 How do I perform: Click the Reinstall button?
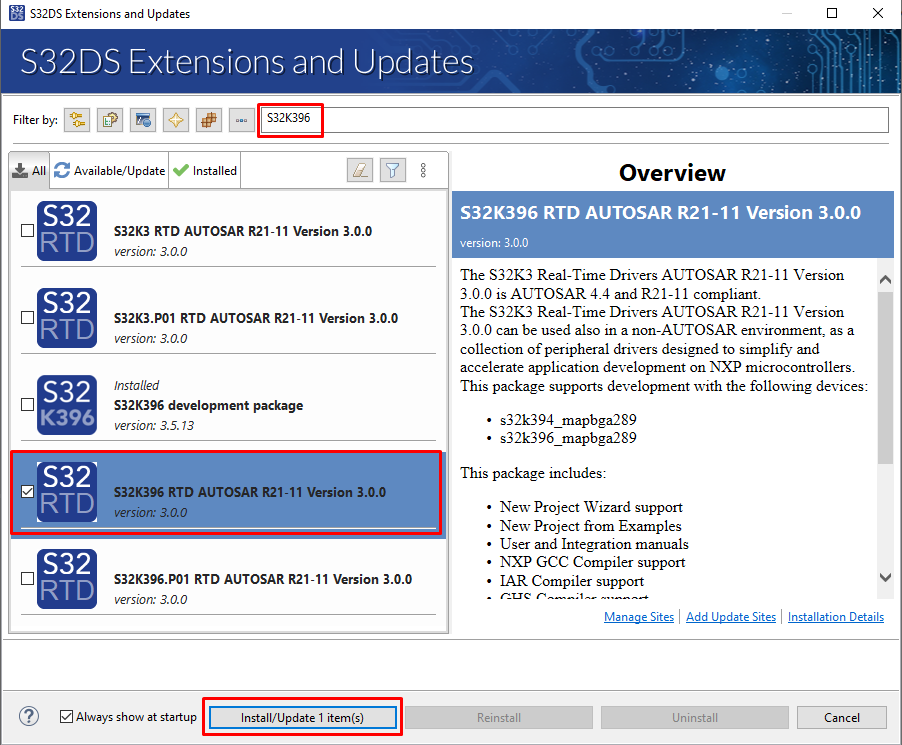point(499,717)
